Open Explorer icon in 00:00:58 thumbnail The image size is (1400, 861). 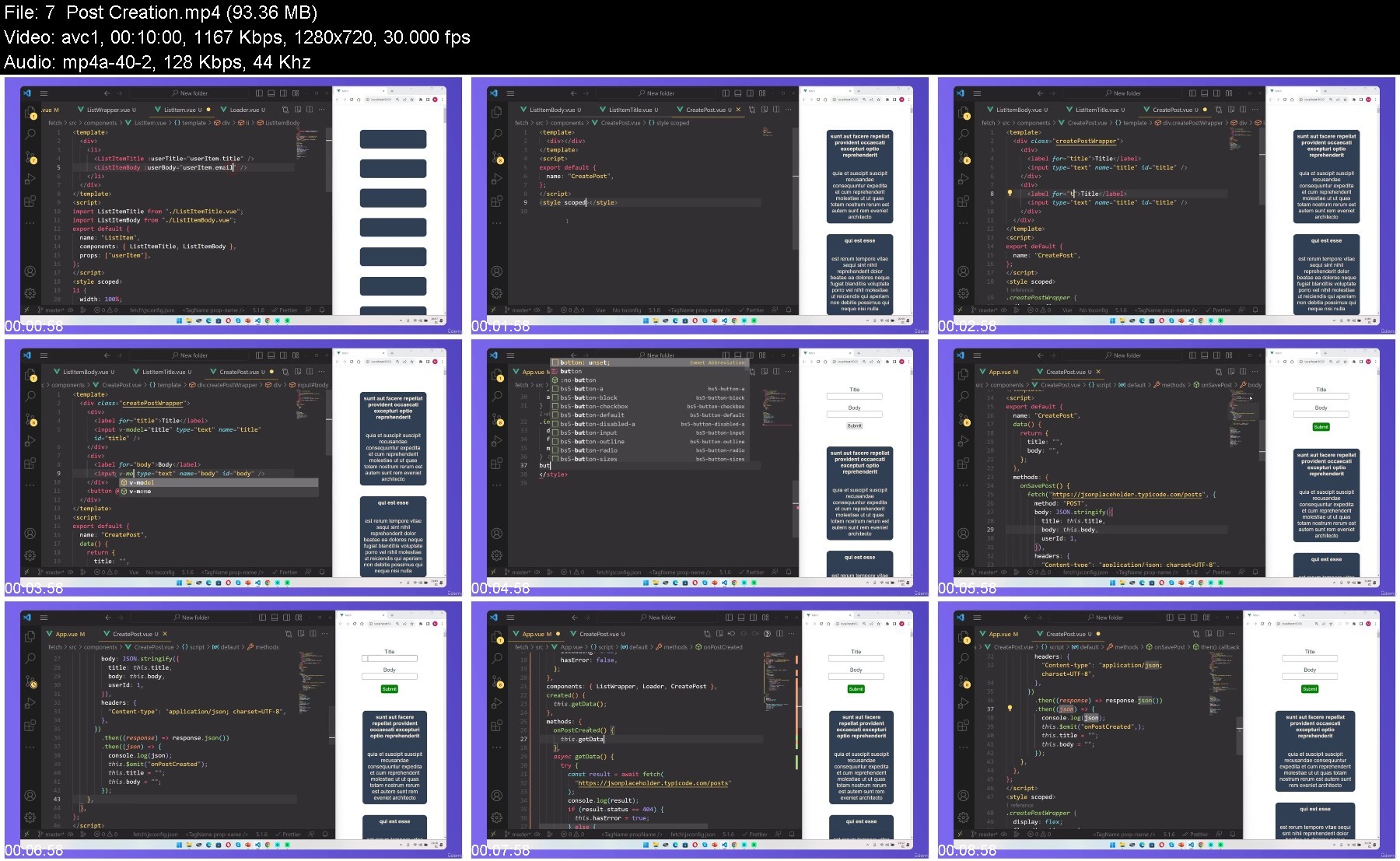click(30, 113)
